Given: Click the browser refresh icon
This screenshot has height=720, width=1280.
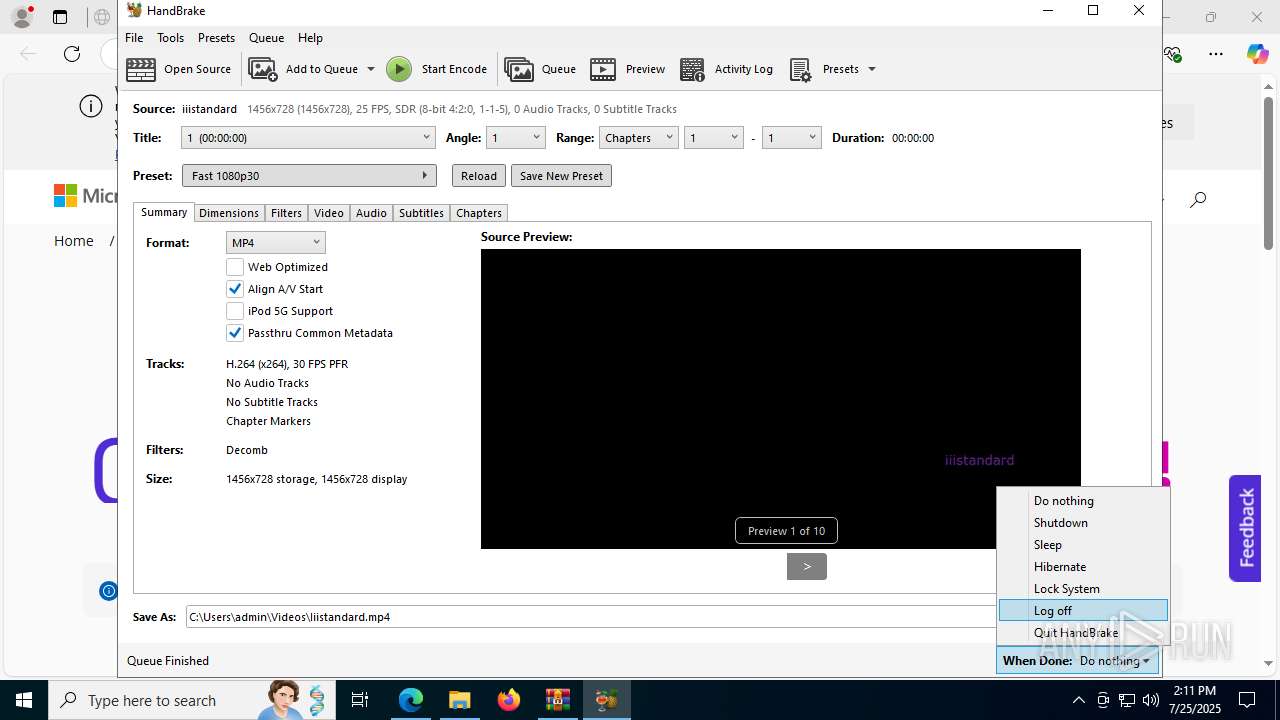Looking at the screenshot, I should coord(72,54).
